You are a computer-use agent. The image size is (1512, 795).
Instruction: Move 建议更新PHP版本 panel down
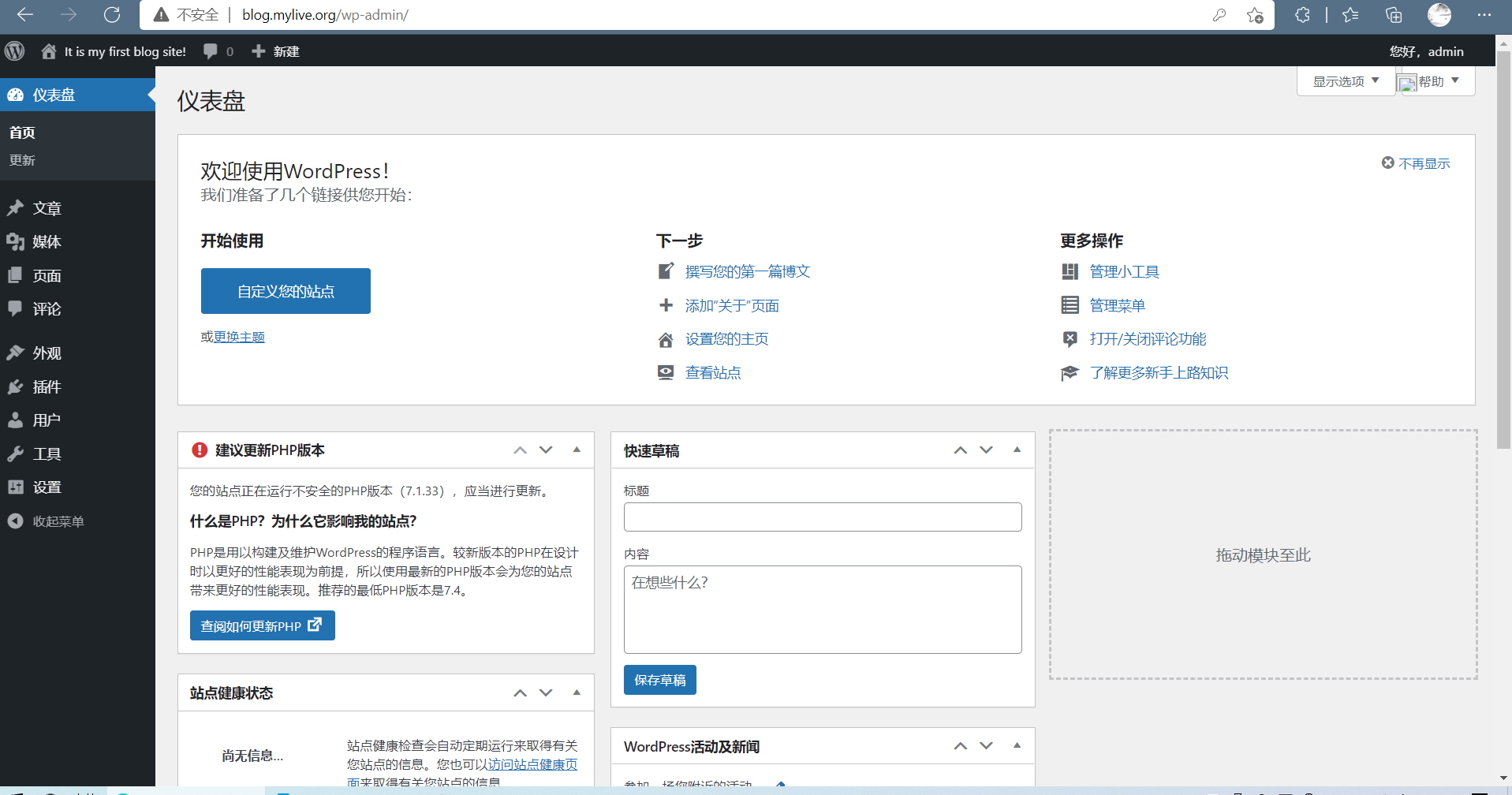[546, 450]
